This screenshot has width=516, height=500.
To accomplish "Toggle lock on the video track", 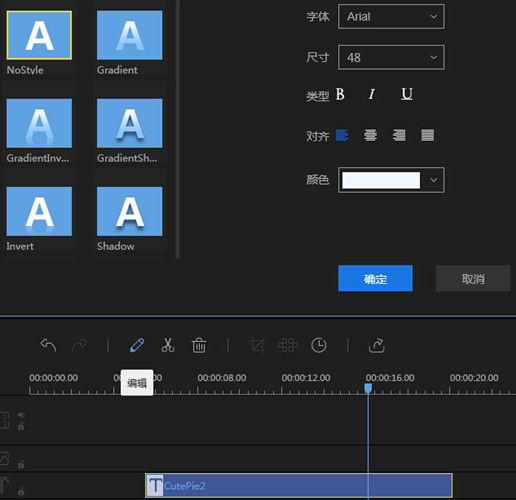I will [21, 426].
